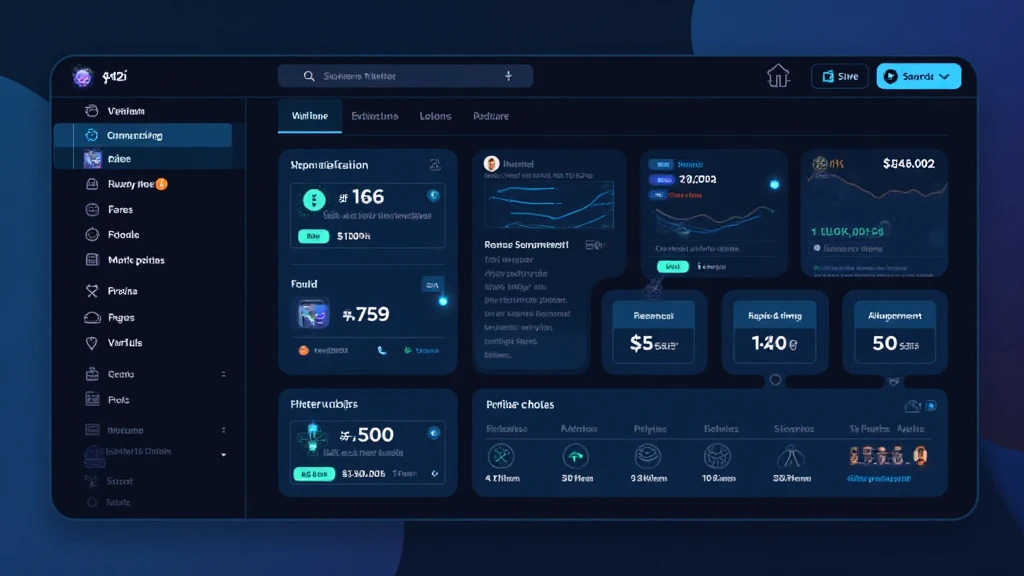Image resolution: width=1024 pixels, height=576 pixels.
Task: Click the '1.40' value card
Action: click(x=775, y=332)
